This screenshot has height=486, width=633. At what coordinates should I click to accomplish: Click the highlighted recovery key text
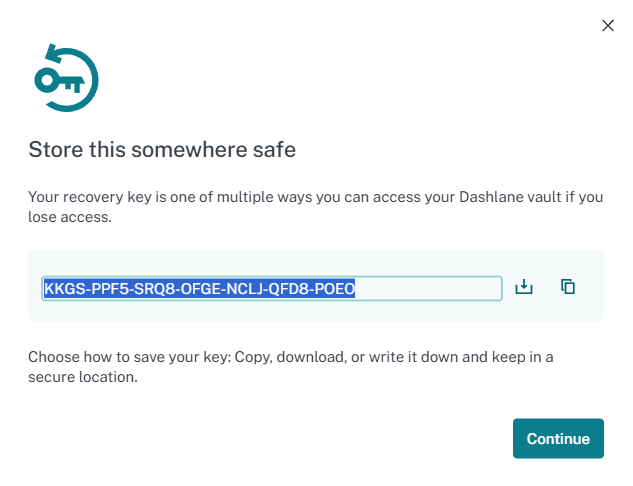199,289
